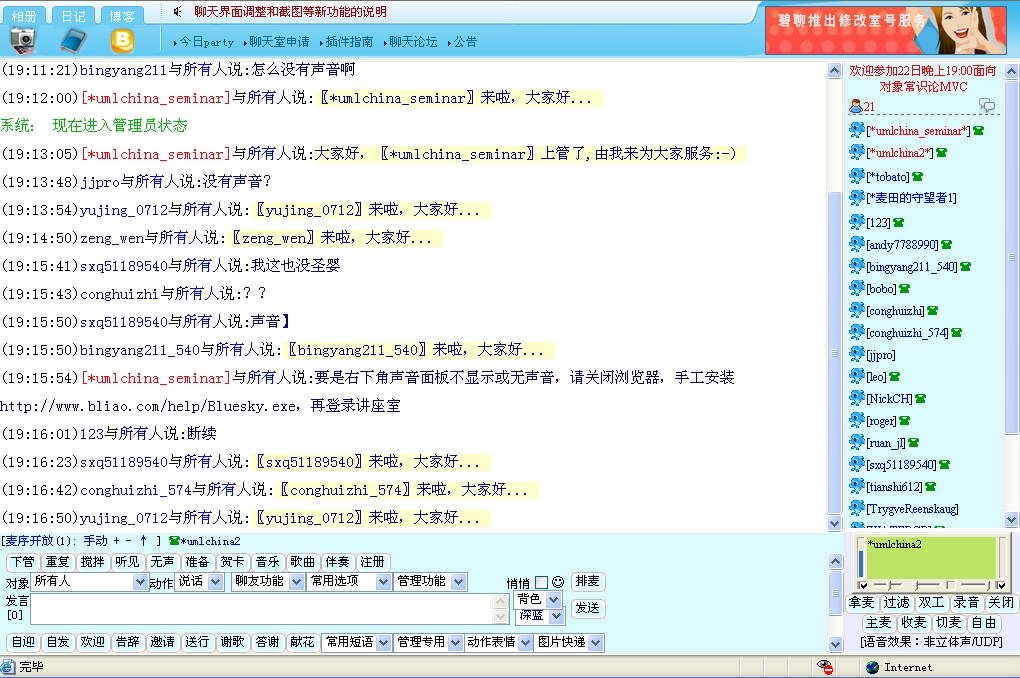Click the smiley emoticon icon

[557, 582]
